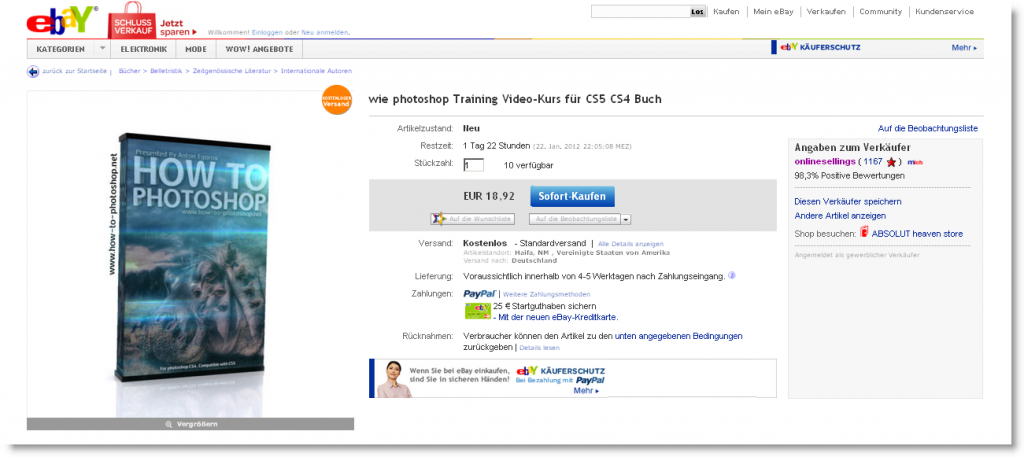
Task: Click the back arrow to Startseite
Action: [33, 71]
